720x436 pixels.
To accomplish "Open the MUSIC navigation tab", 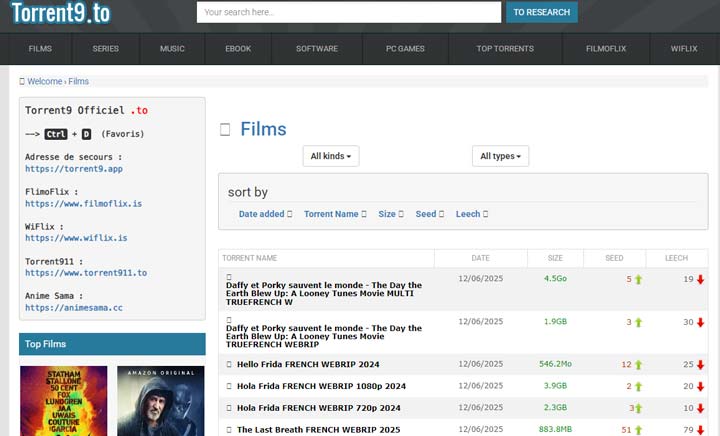I will 172,49.
